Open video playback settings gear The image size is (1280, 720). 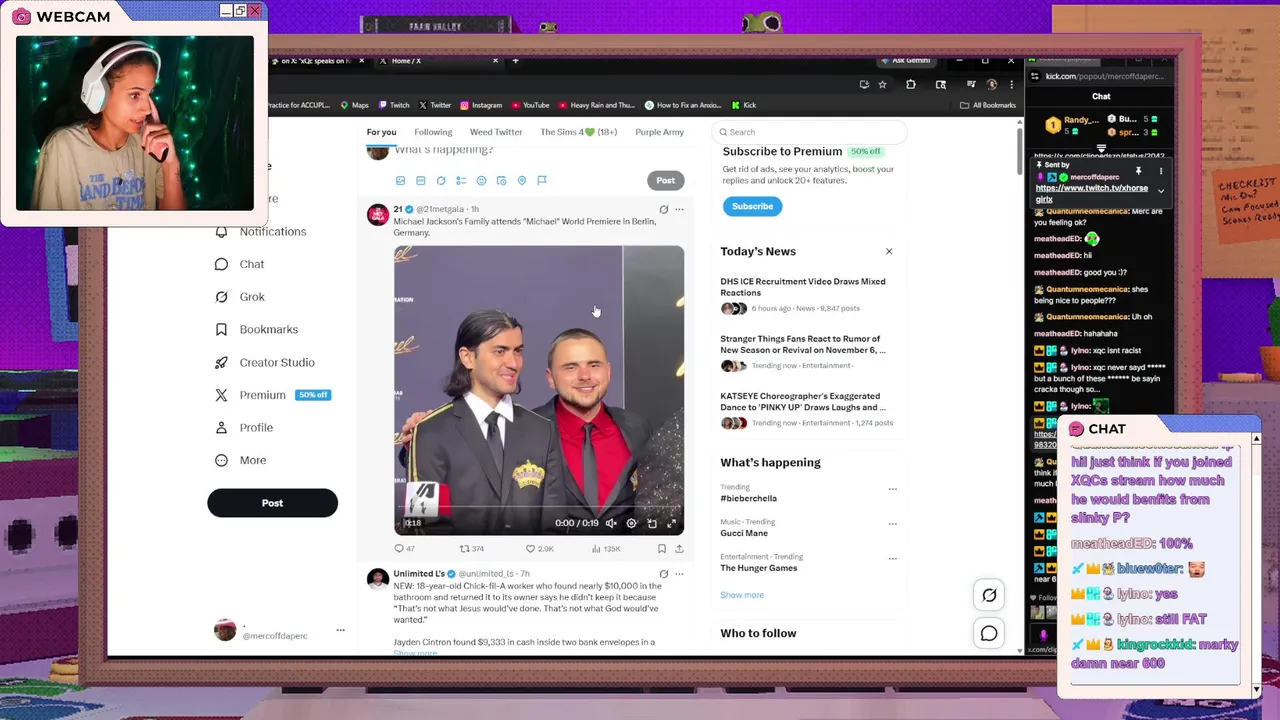[631, 523]
